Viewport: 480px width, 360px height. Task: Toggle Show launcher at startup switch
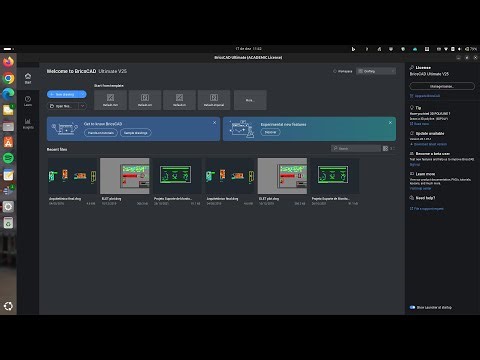point(412,307)
